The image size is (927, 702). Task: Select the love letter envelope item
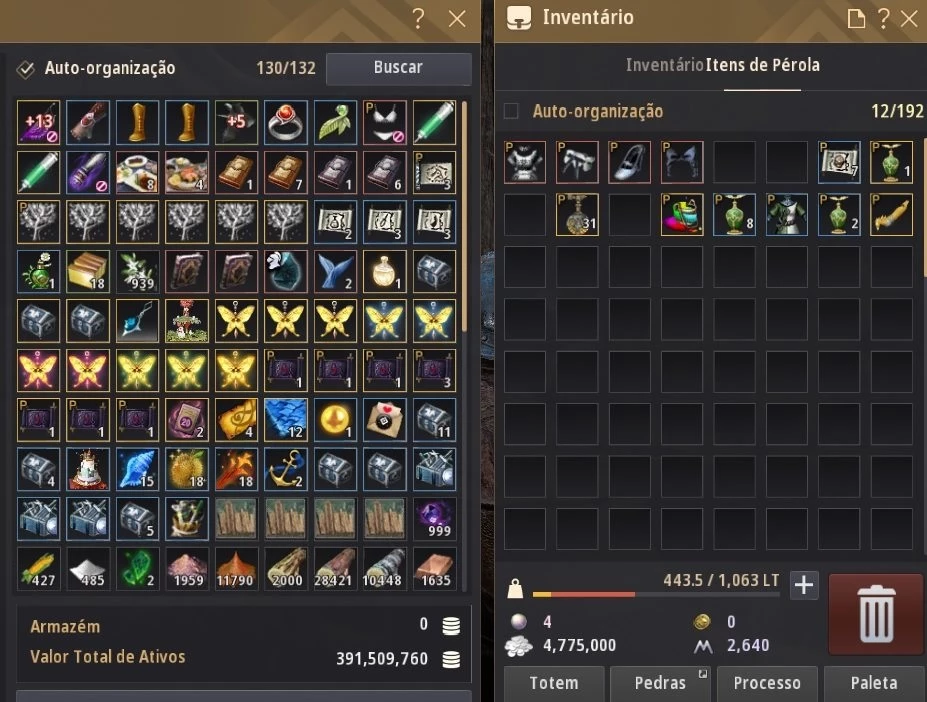pyautogui.click(x=385, y=420)
